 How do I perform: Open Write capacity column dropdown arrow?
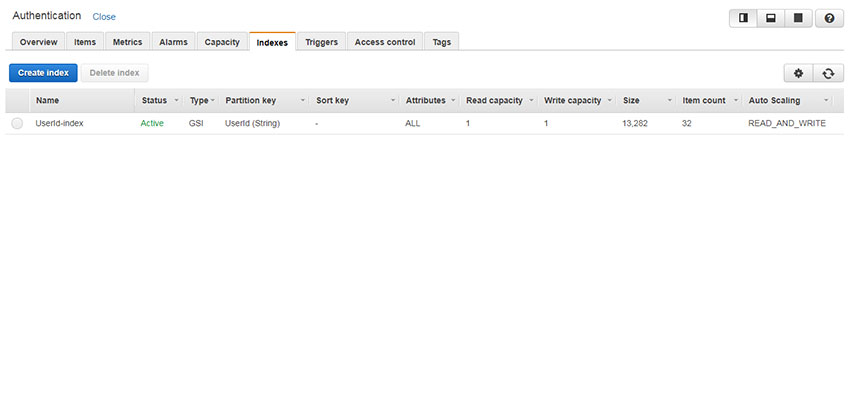pos(610,100)
